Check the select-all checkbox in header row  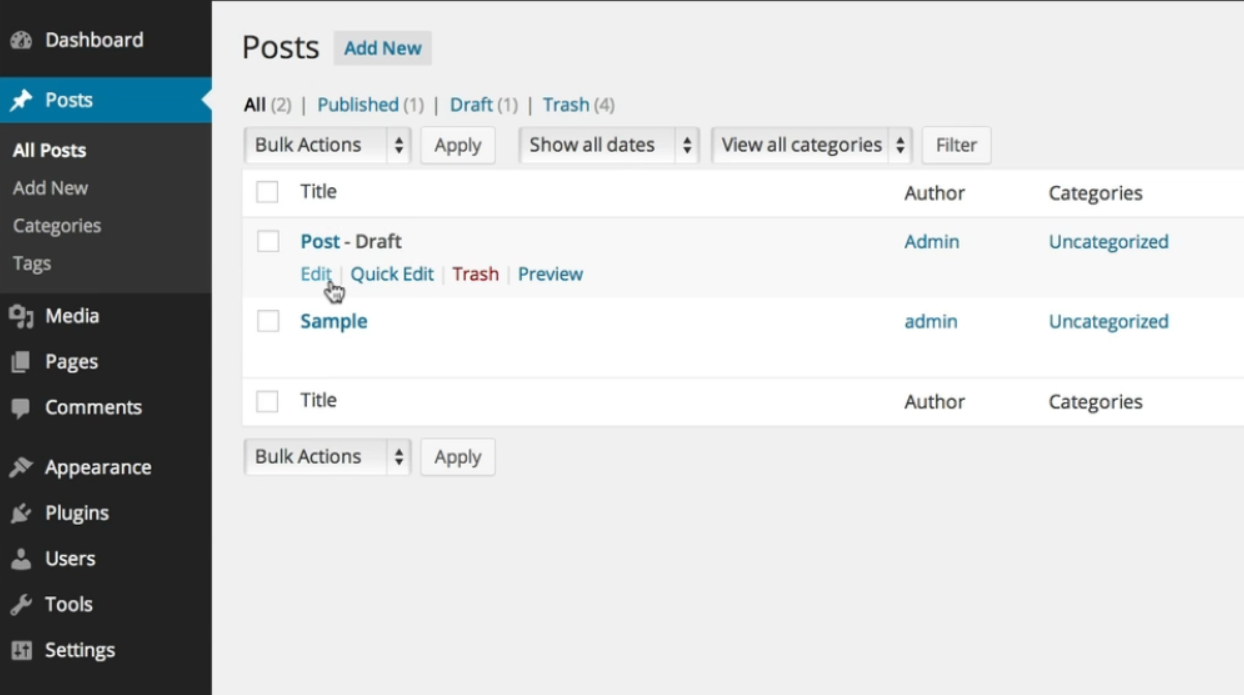[267, 192]
